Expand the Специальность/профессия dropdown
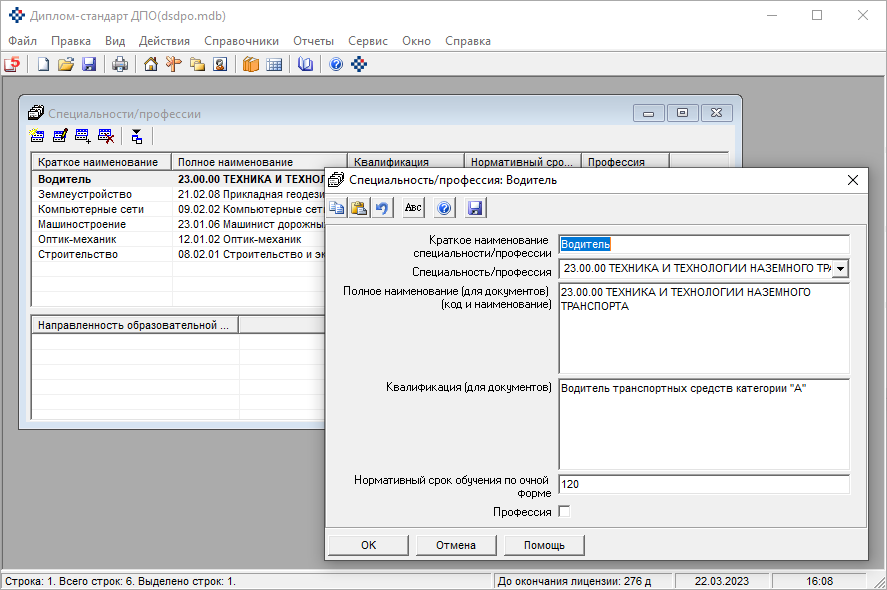Viewport: 887px width, 590px height. pos(840,269)
